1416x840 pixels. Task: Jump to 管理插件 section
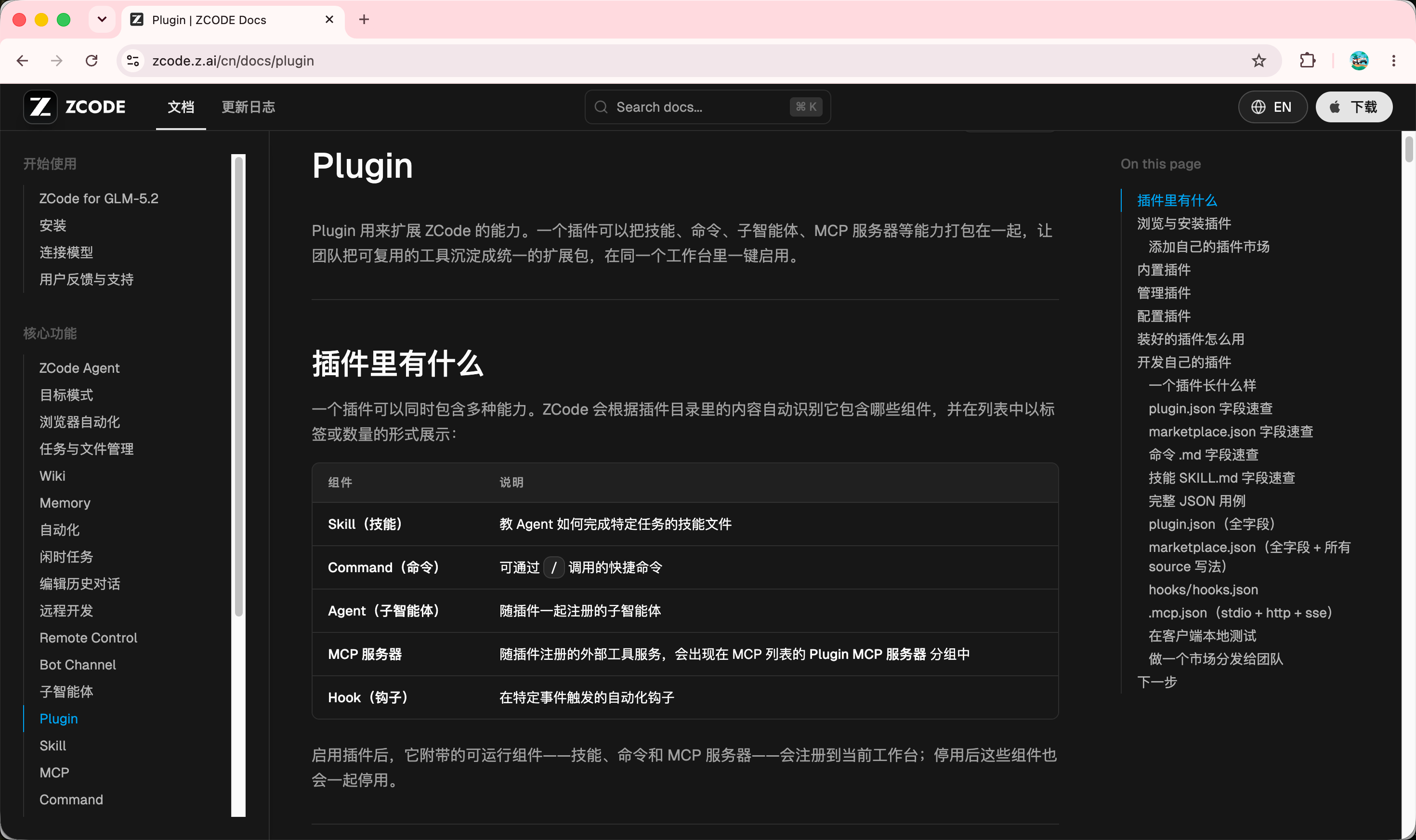pyautogui.click(x=1164, y=293)
